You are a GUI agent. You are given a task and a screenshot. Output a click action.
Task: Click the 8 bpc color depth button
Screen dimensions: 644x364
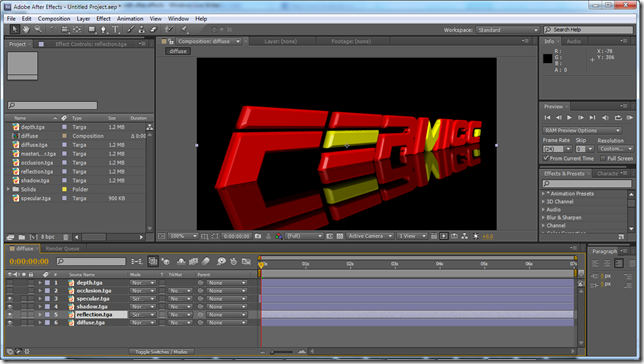(x=48, y=237)
